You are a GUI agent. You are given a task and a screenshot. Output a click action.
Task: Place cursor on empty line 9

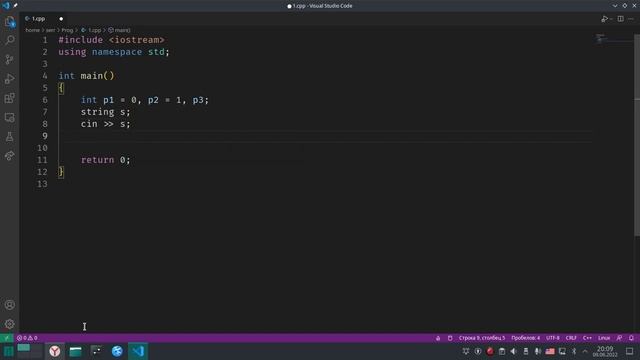325,136
